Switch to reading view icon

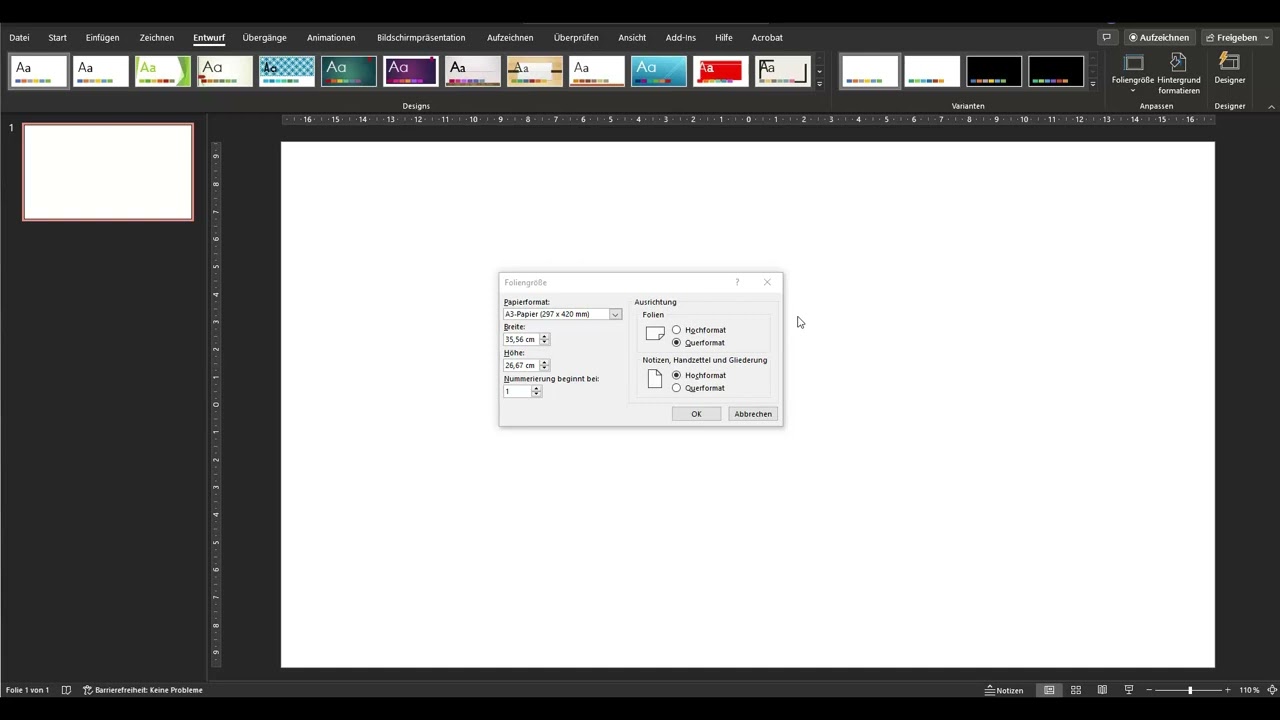(1102, 690)
